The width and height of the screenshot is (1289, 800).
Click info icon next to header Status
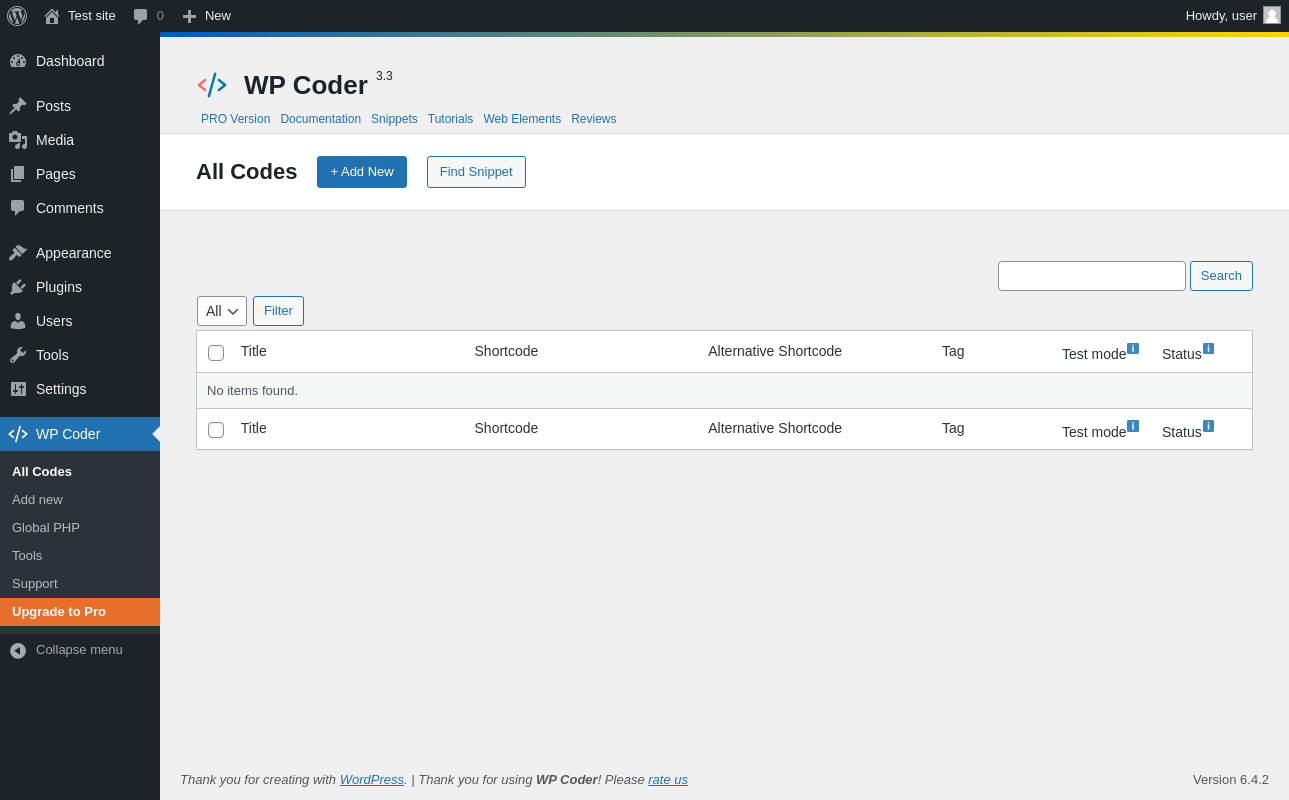(1208, 349)
